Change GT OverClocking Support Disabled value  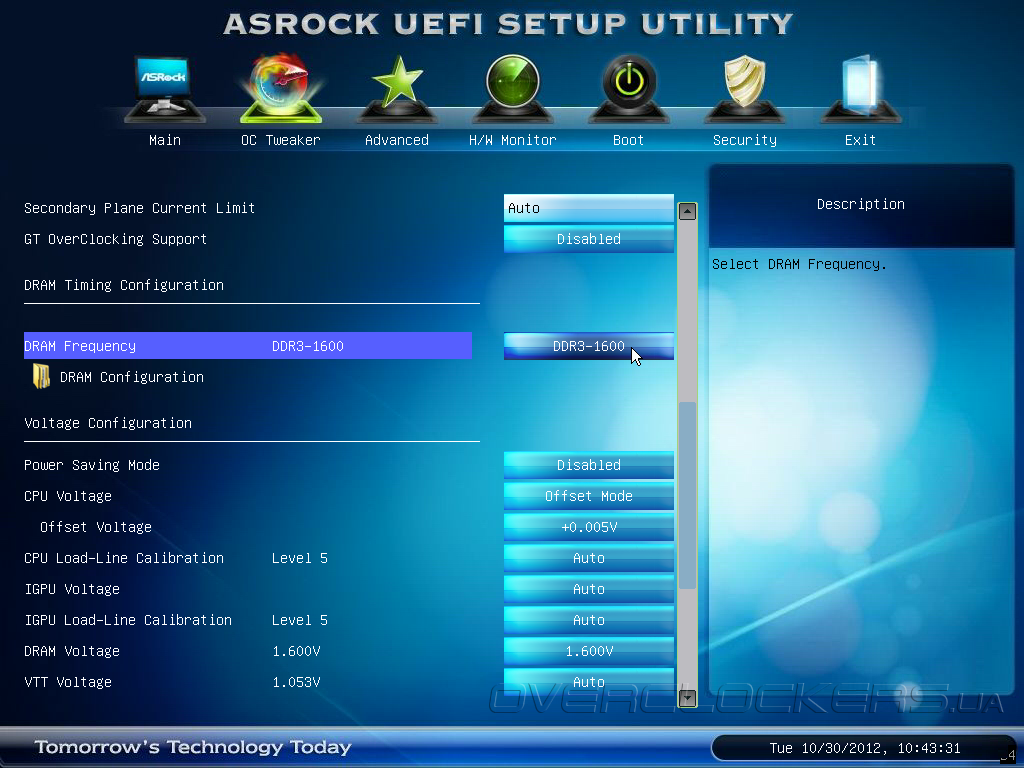(588, 239)
